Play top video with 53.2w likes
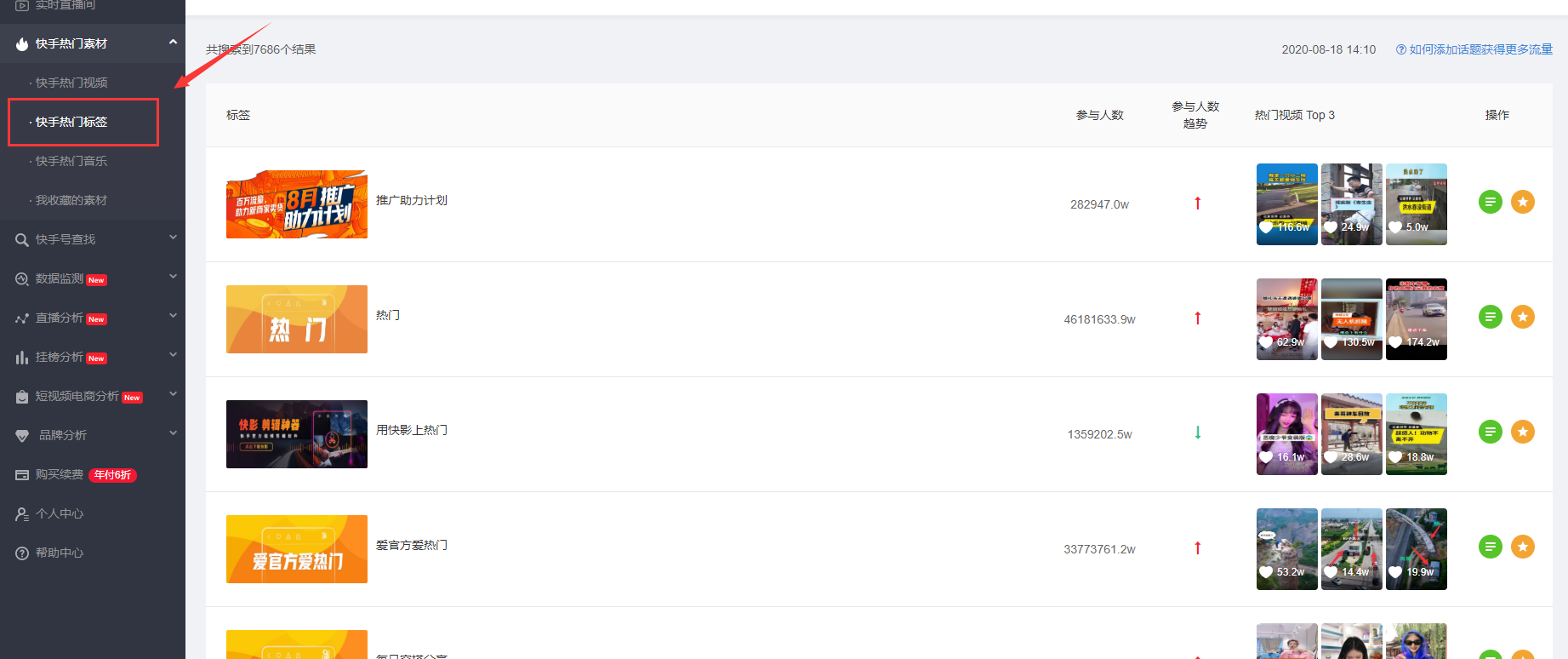 [x=1287, y=549]
